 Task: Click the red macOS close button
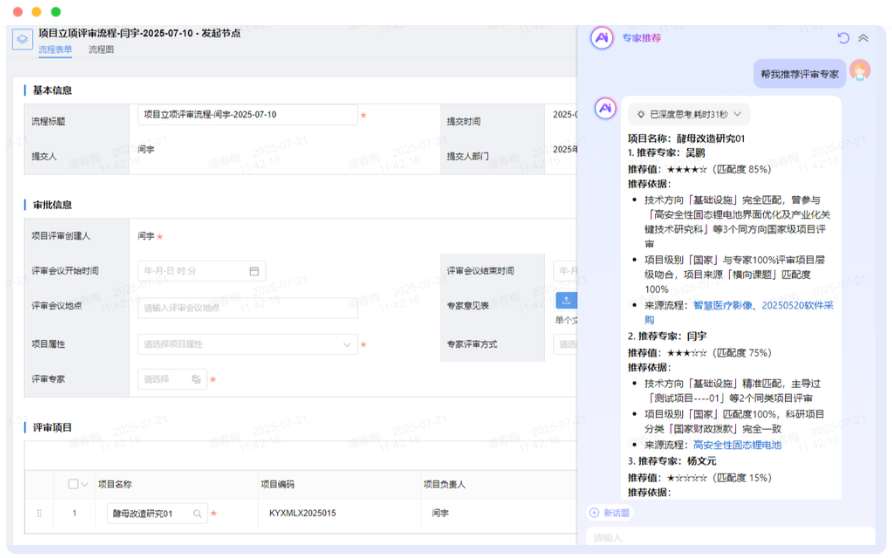[x=18, y=12]
